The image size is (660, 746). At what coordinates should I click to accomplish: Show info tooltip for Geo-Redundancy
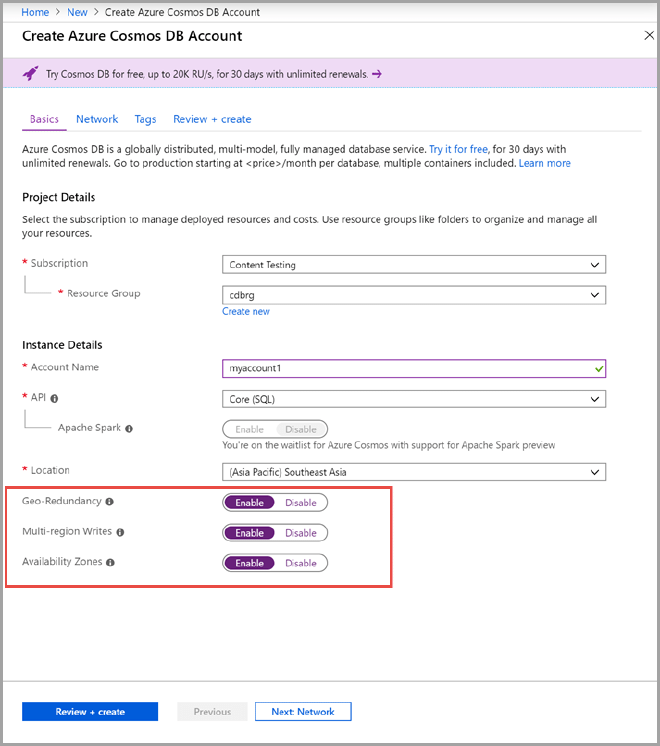point(109,501)
